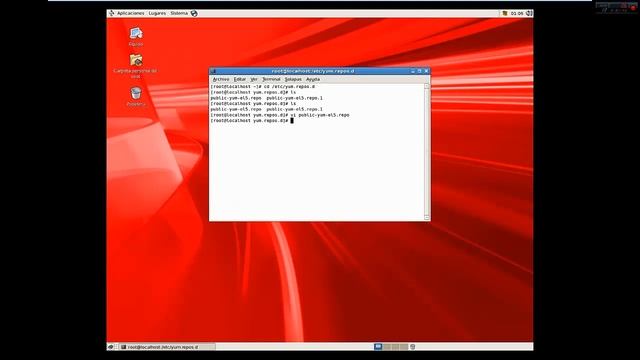Image resolution: width=640 pixels, height=360 pixels.
Task: Switch to the fourth workspace
Action: point(404,347)
